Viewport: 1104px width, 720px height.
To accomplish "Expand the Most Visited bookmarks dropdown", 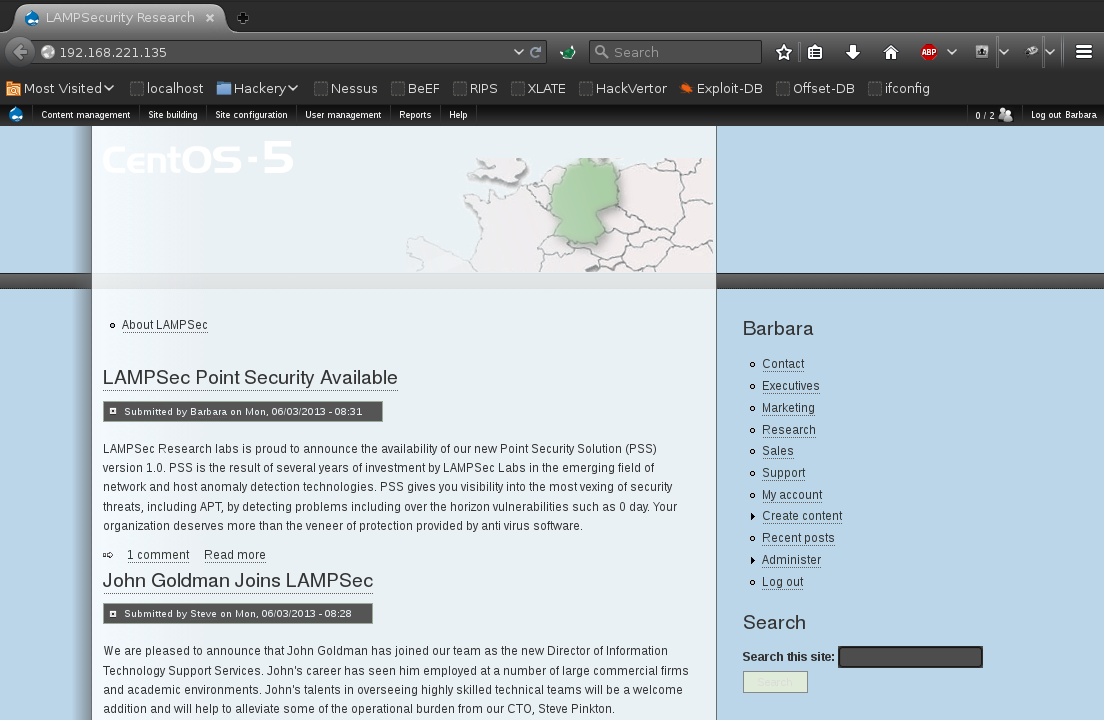I will (x=60, y=88).
